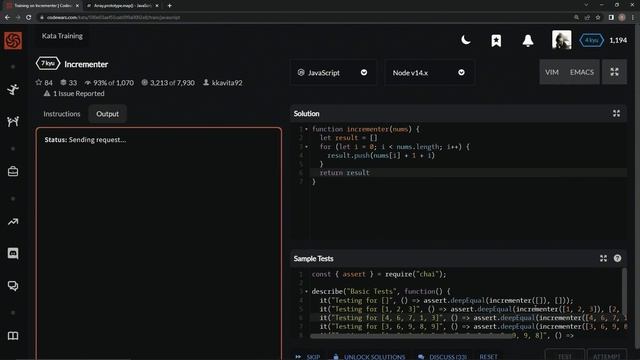640x360 pixels.
Task: Collapse the describe block fold arrow
Action: pyautogui.click(x=307, y=291)
